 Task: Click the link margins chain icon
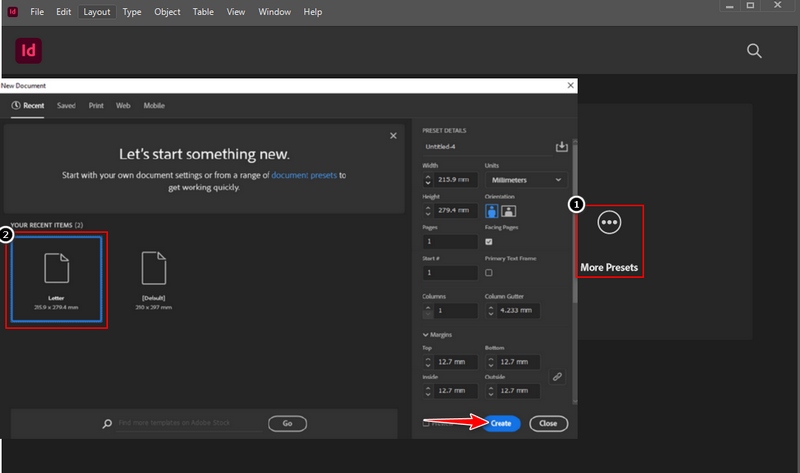(558, 376)
